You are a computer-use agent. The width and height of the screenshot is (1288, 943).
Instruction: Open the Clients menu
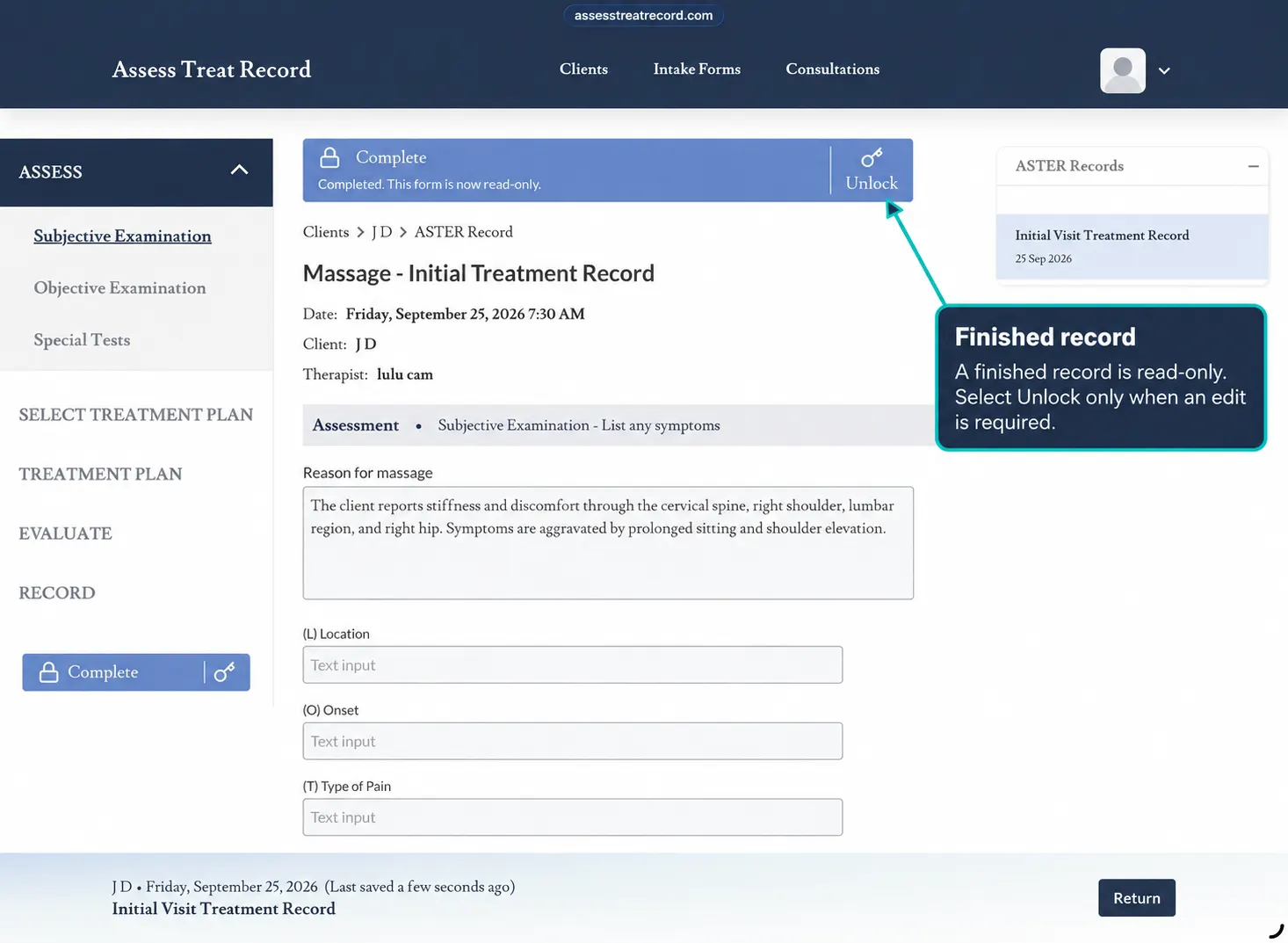pos(583,69)
